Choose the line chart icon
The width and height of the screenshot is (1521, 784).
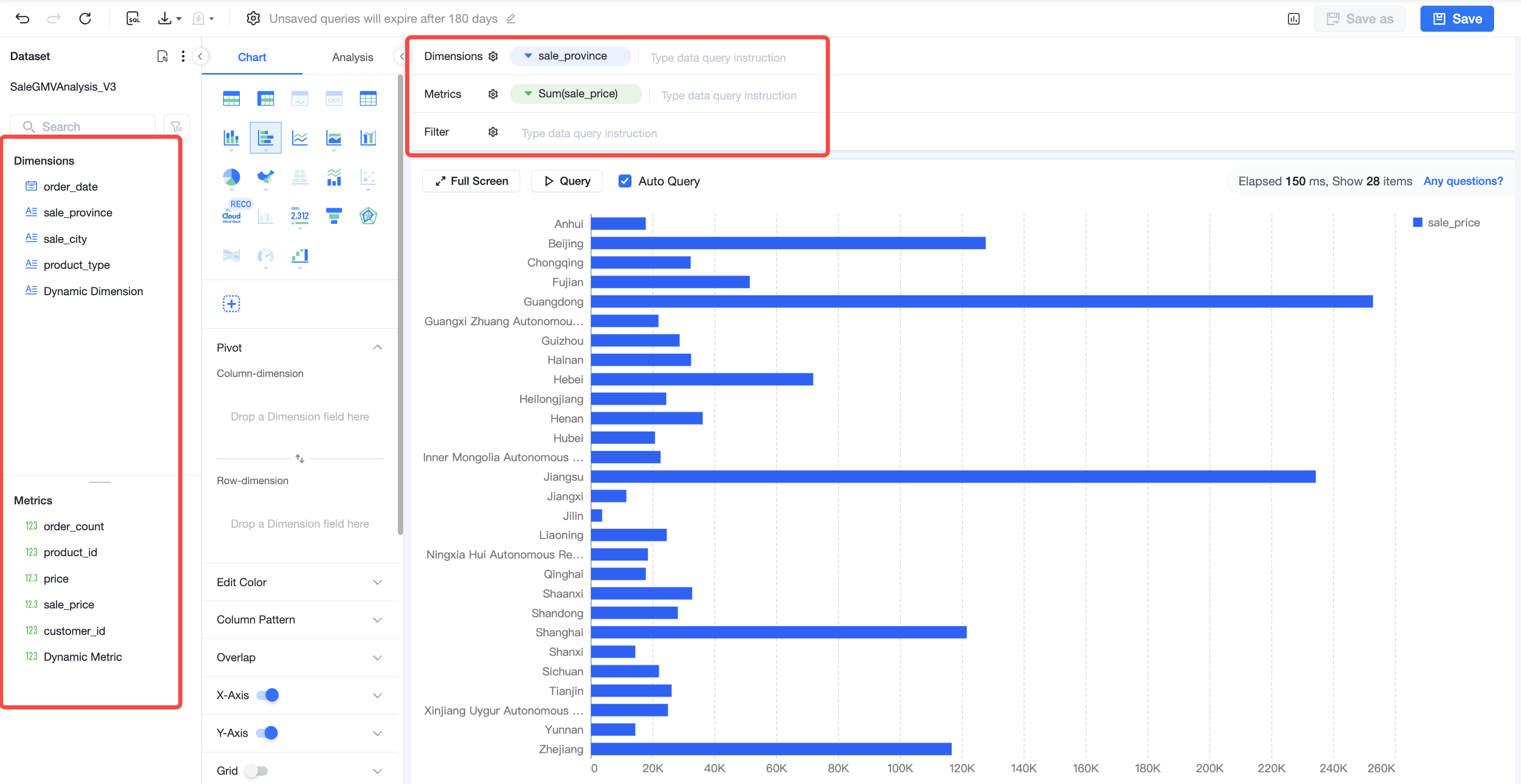tap(300, 138)
